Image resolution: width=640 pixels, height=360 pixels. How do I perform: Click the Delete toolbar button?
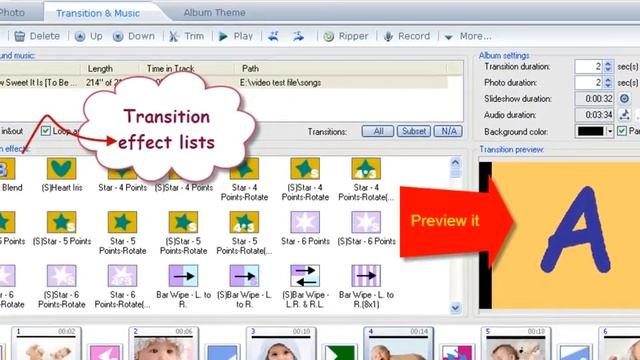[37, 36]
